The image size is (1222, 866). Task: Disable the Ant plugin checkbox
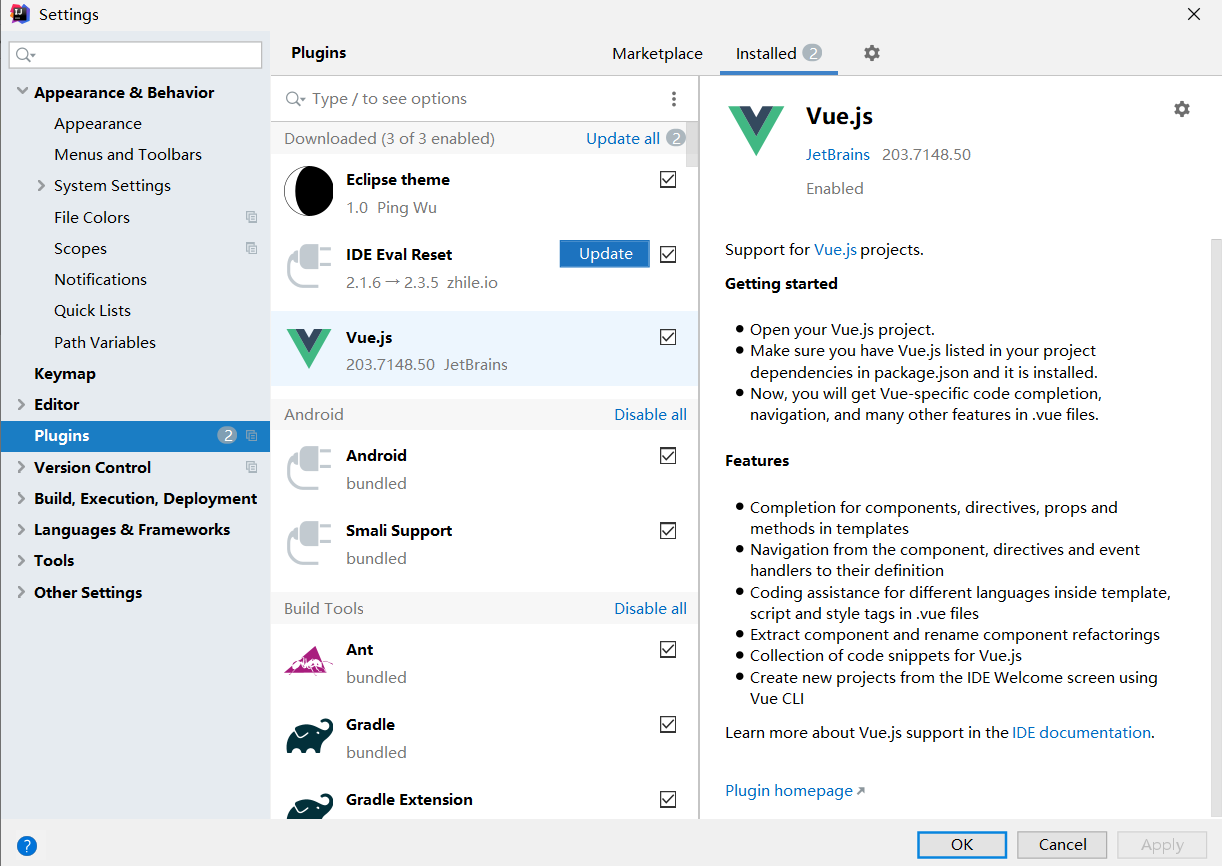(x=668, y=649)
